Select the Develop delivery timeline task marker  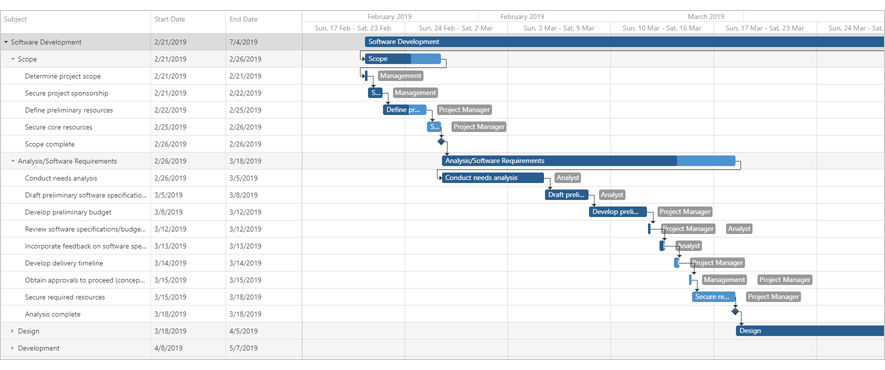pyautogui.click(x=677, y=263)
